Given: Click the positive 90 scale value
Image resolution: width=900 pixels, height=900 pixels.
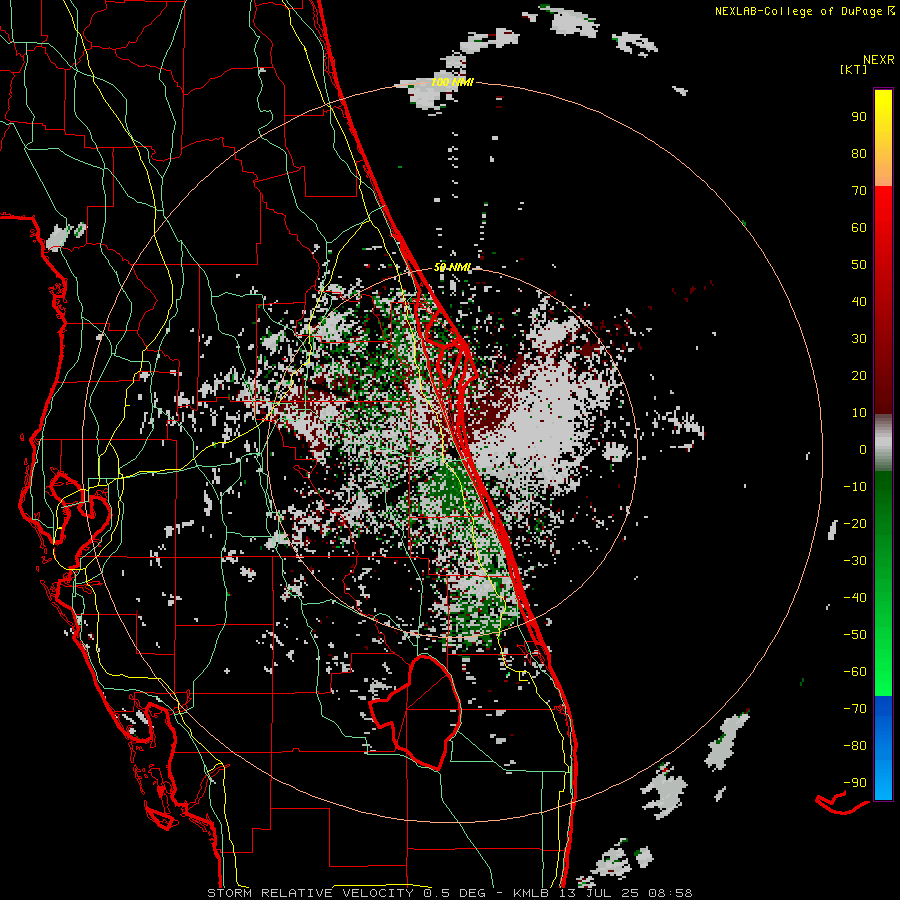Looking at the screenshot, I should 859,117.
